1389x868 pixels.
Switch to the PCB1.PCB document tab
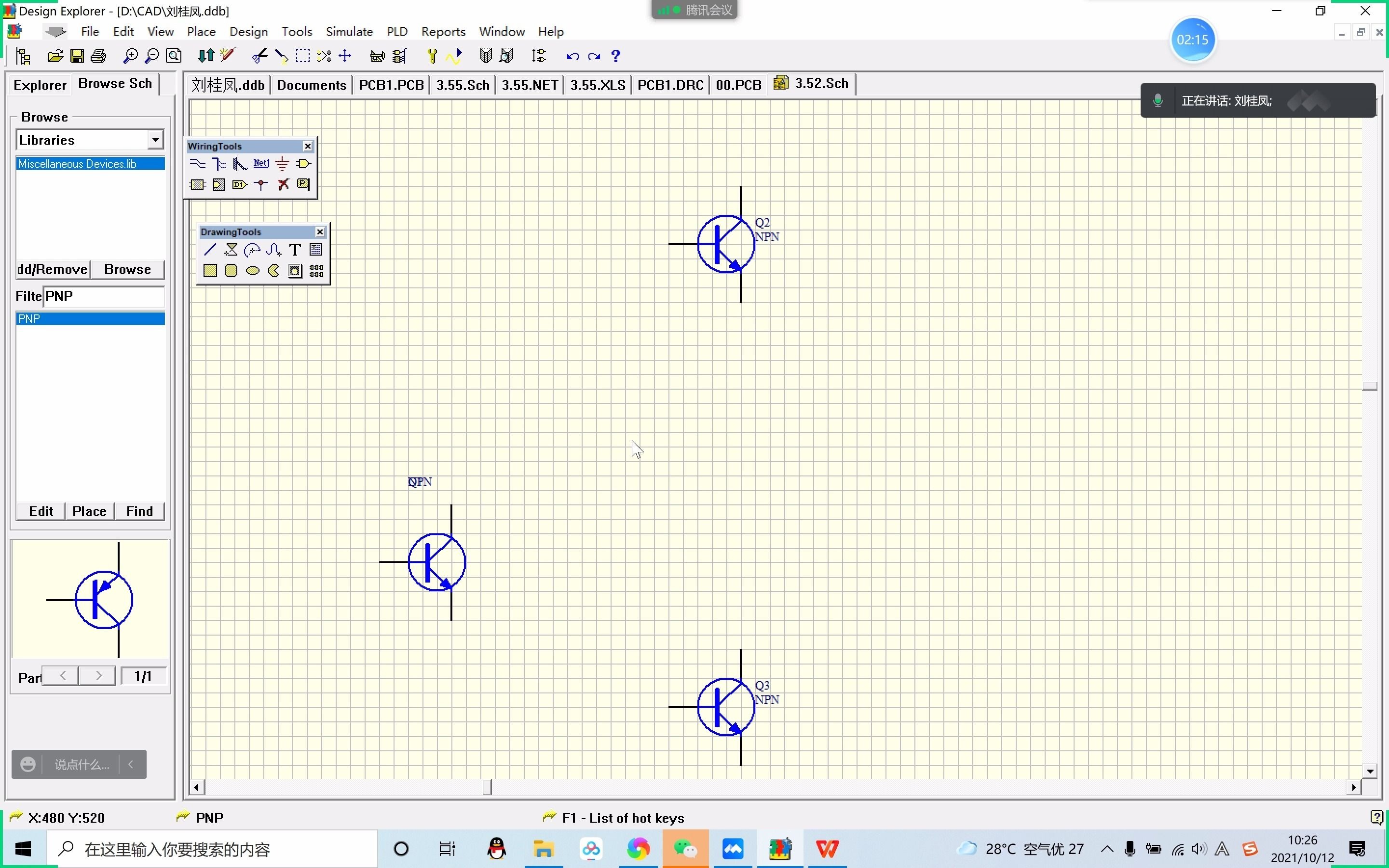click(x=391, y=85)
